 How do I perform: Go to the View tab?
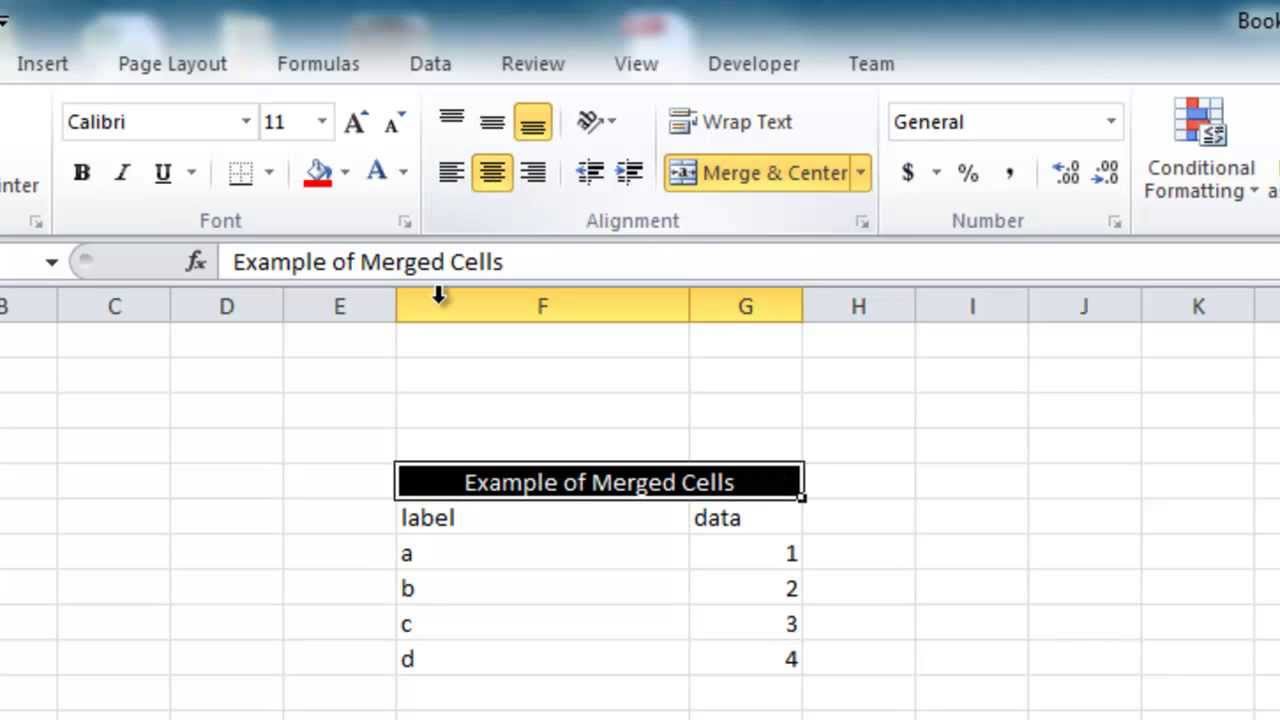point(636,63)
